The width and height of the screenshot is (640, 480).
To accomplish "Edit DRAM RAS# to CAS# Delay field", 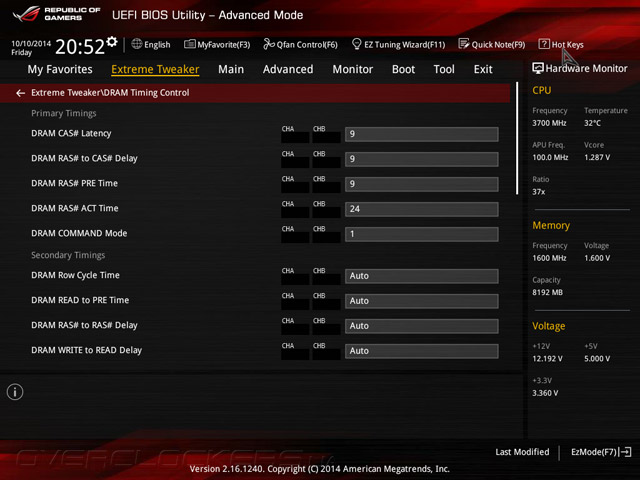I will click(x=422, y=159).
